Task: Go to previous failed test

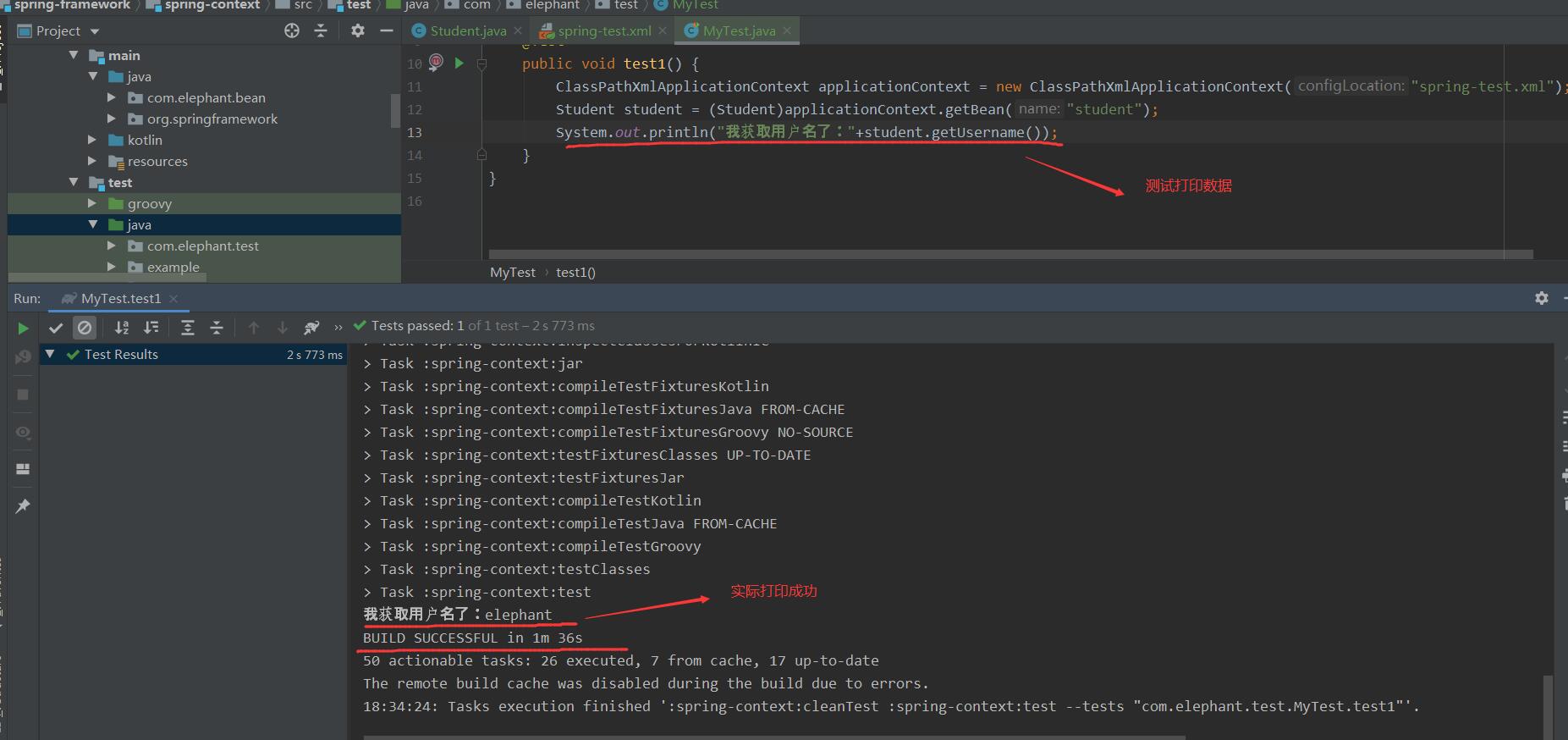Action: [x=254, y=328]
